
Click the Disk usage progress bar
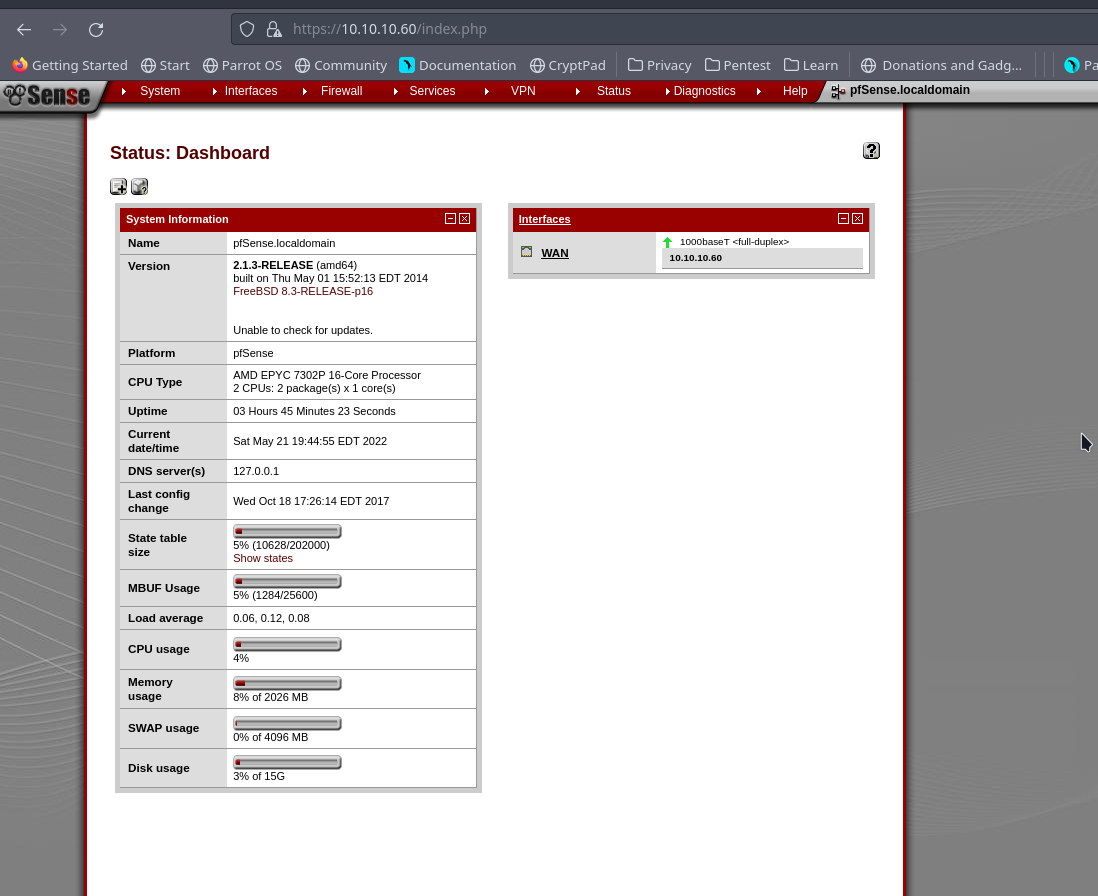[287, 762]
